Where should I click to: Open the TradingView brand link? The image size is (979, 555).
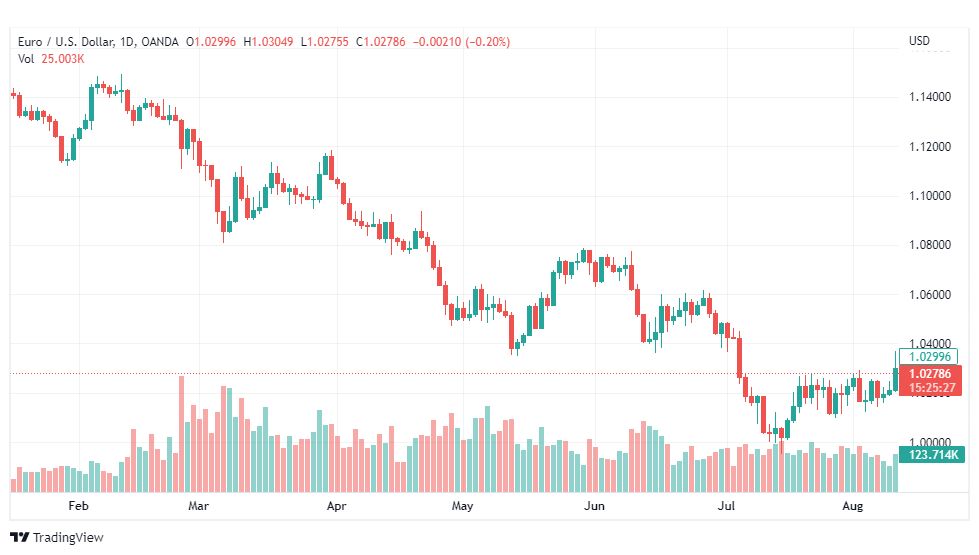click(x=57, y=537)
